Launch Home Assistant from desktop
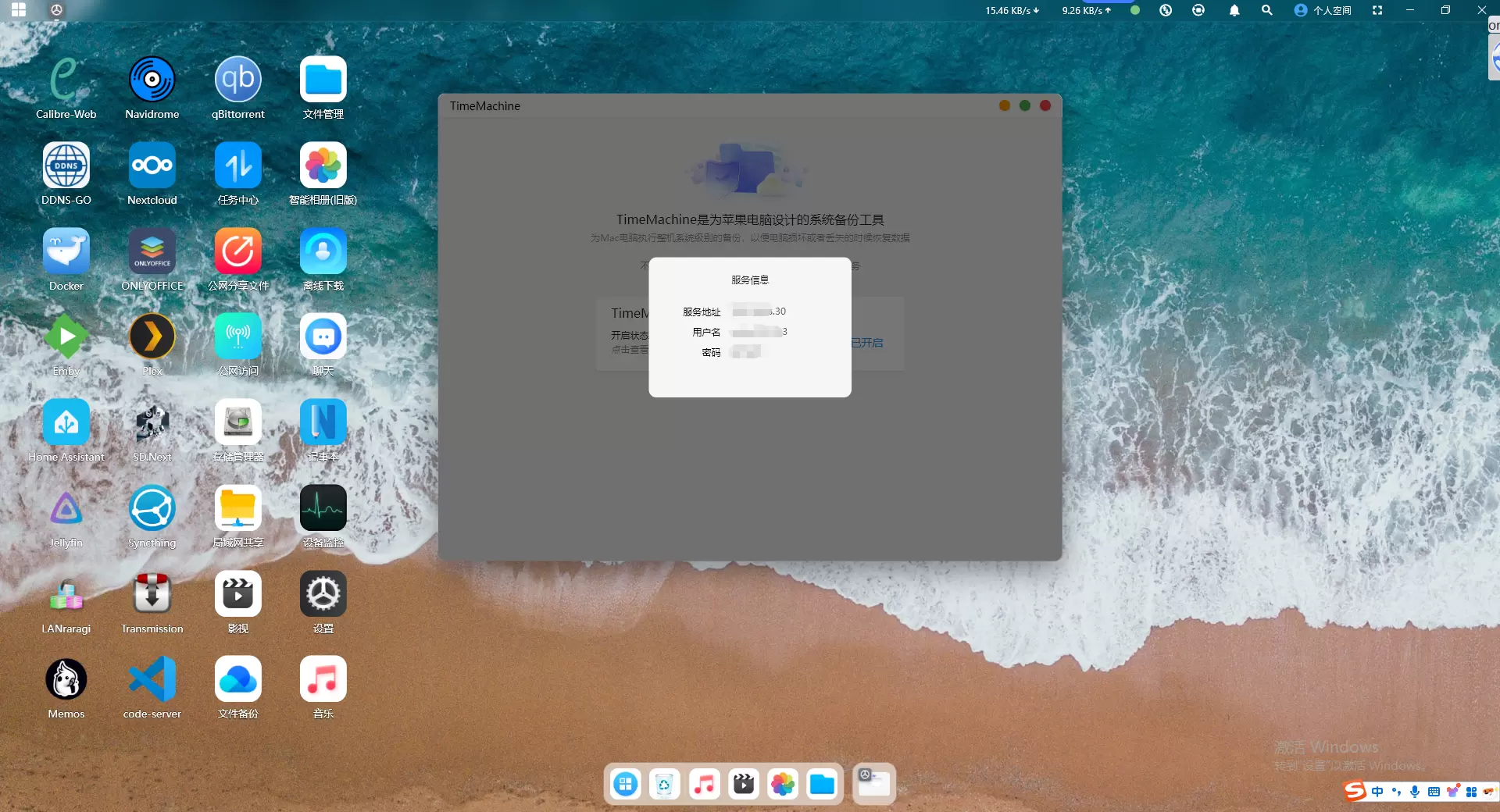1500x812 pixels. 66,422
